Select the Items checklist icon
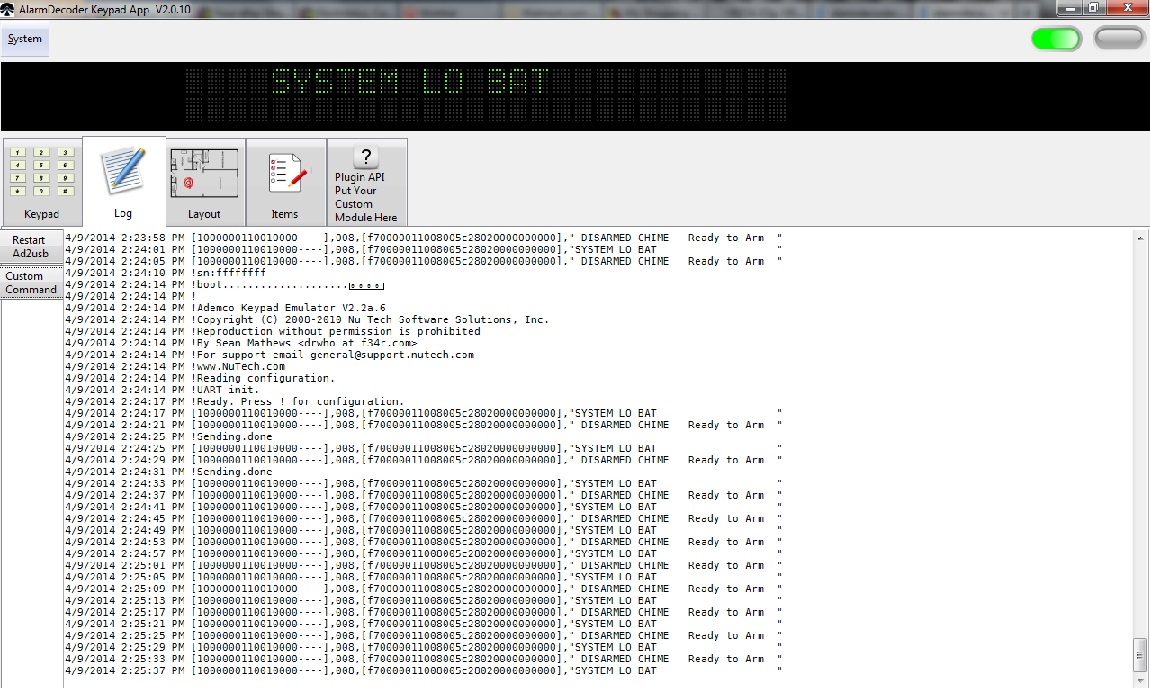Screen dimensions: 1150x688 coord(286,172)
